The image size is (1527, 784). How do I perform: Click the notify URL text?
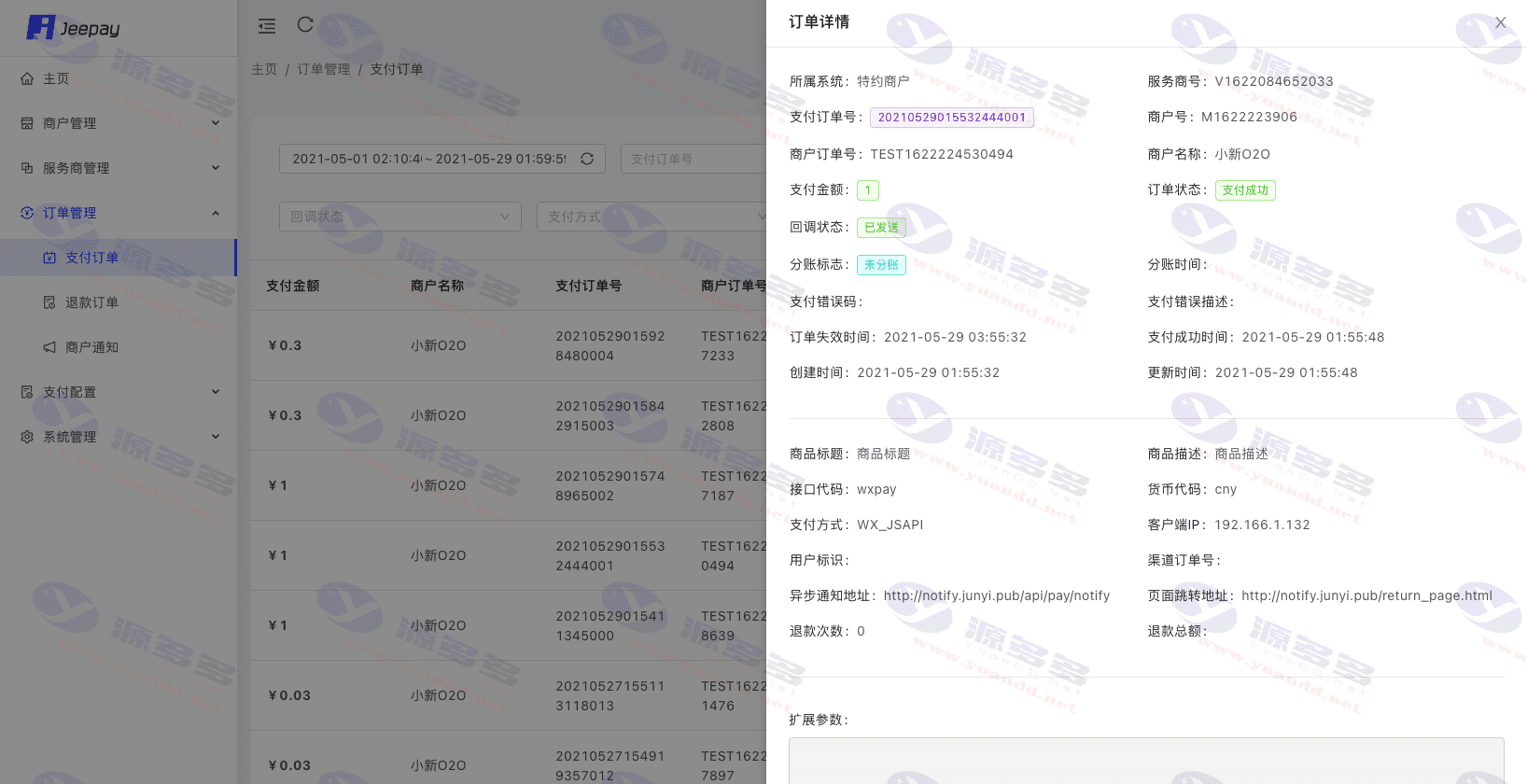click(997, 595)
